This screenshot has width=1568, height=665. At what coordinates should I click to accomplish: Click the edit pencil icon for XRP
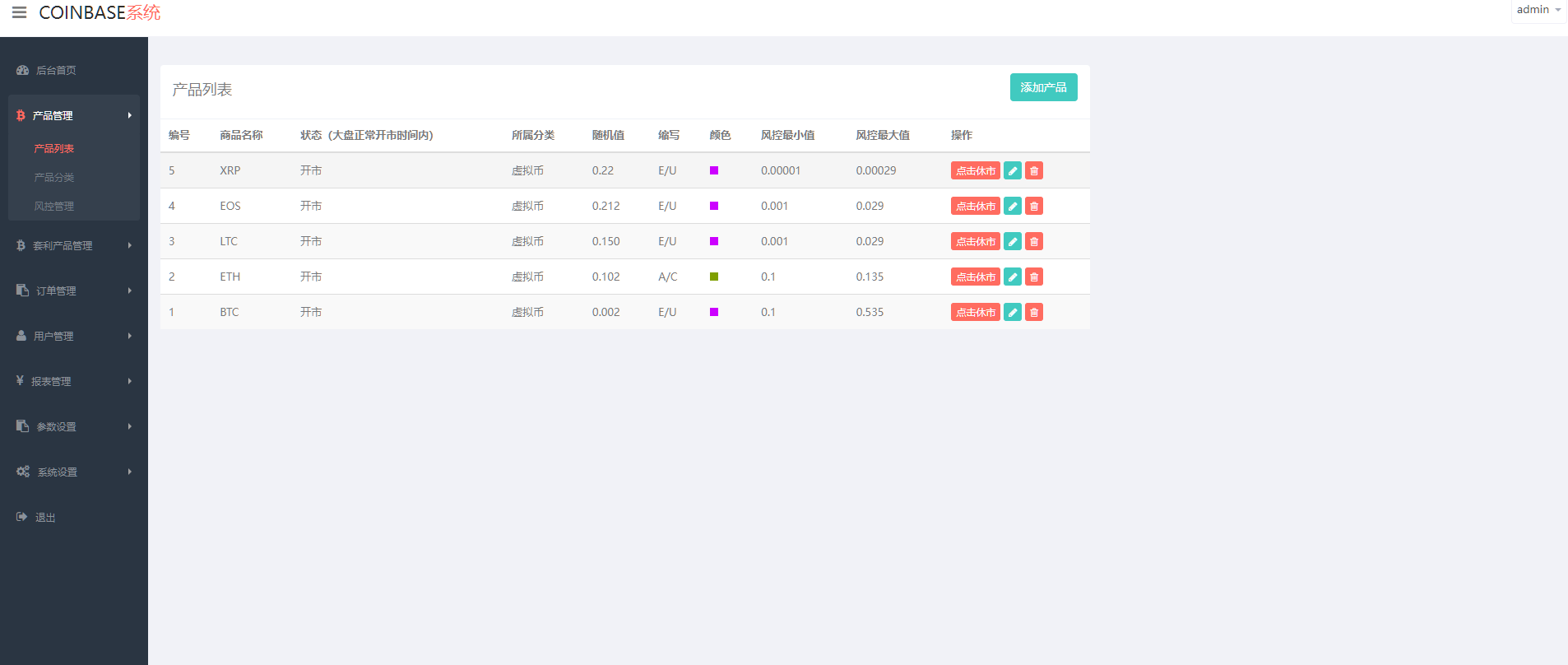click(1013, 170)
